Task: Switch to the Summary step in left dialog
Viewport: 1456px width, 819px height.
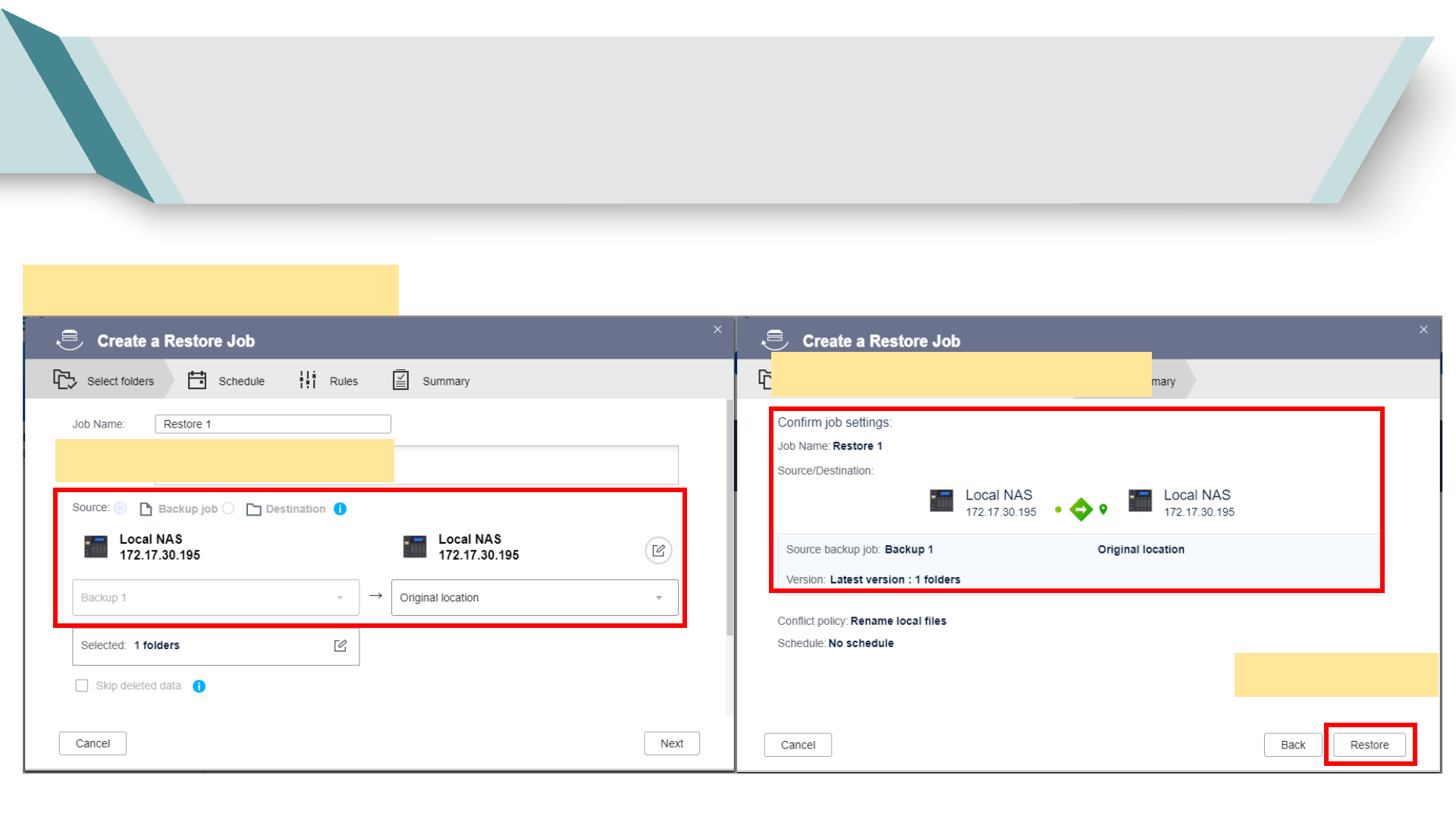Action: (x=431, y=381)
